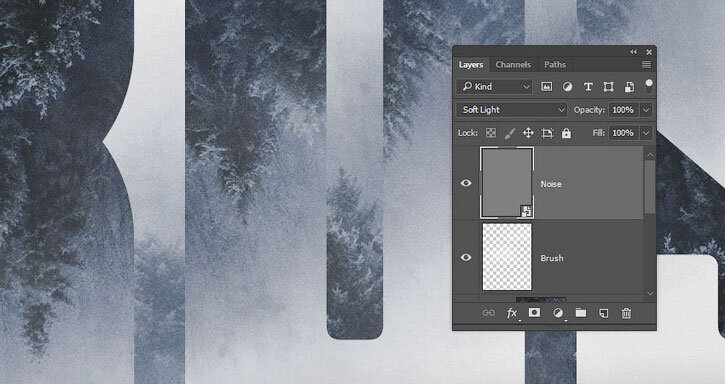Open the Soft Light blend mode dropdown

pos(512,110)
